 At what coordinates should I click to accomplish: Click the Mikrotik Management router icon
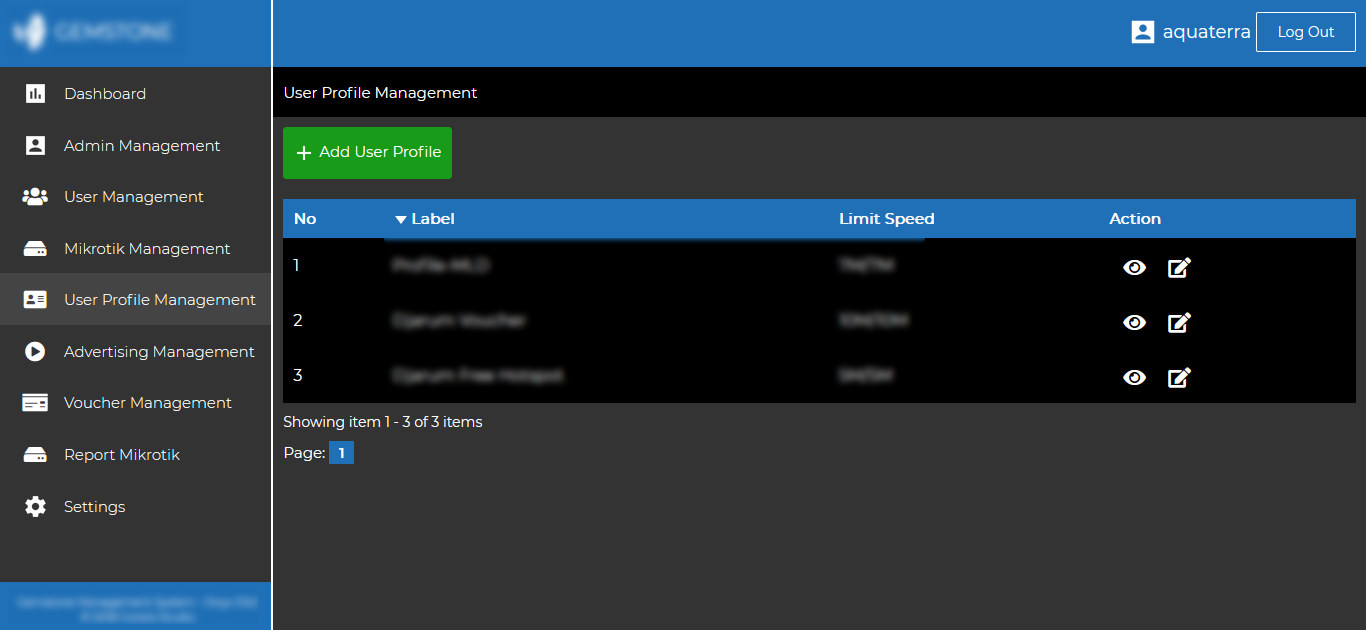tap(35, 249)
